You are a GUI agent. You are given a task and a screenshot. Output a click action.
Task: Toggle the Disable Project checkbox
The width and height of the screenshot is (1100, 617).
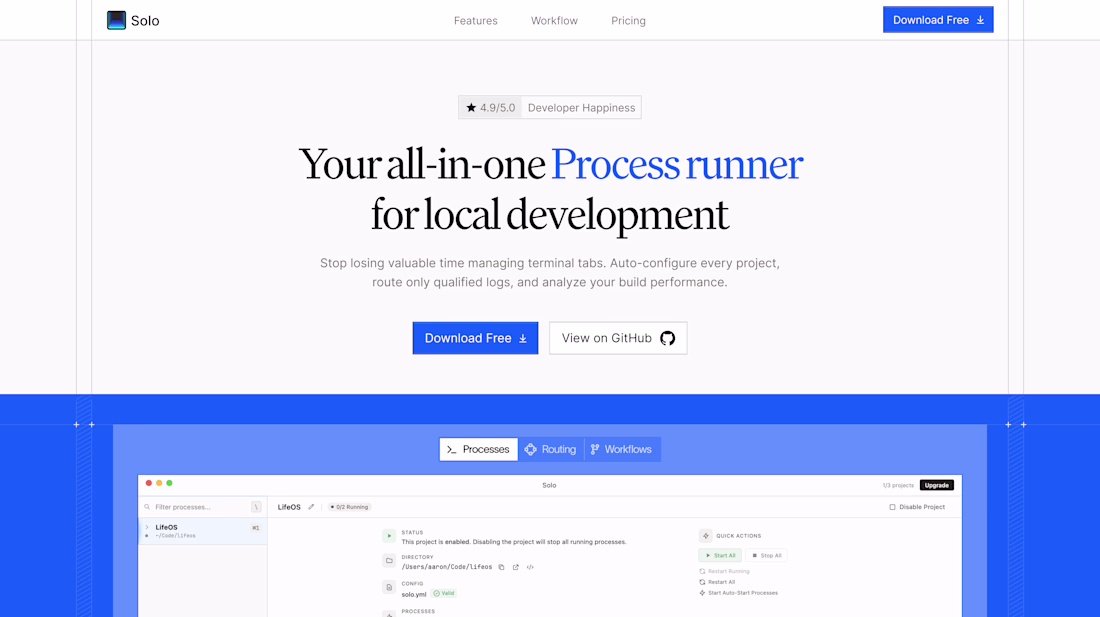click(892, 507)
